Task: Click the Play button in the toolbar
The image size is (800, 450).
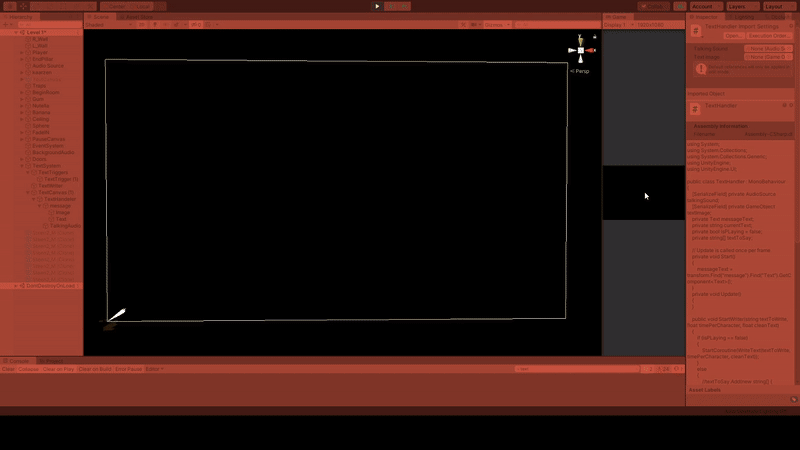Action: (x=377, y=6)
